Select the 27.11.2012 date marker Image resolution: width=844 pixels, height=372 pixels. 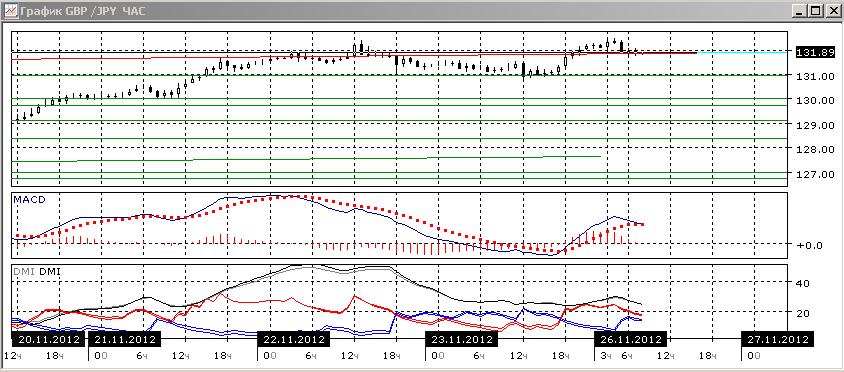point(777,340)
